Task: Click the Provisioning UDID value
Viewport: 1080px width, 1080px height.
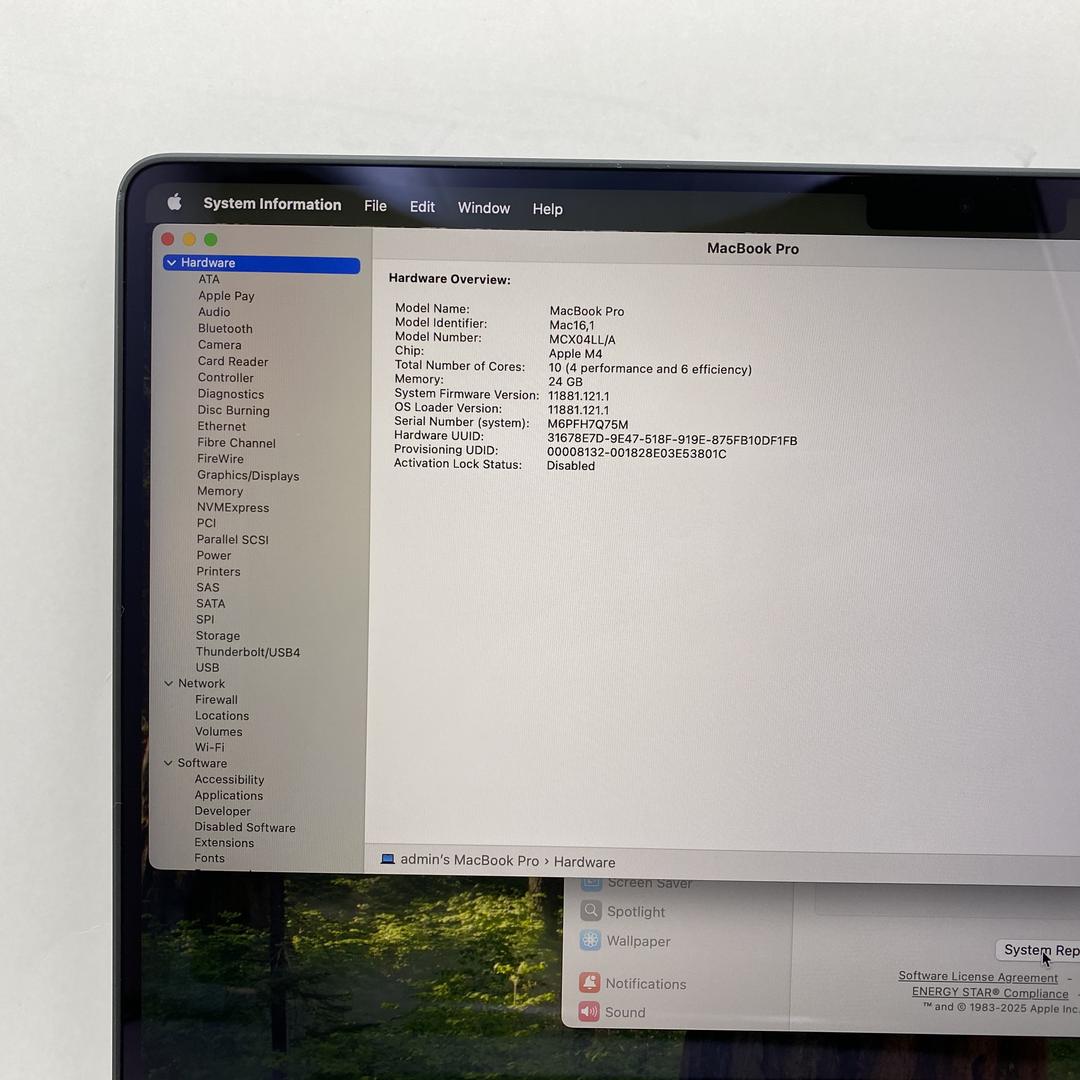Action: click(x=636, y=453)
